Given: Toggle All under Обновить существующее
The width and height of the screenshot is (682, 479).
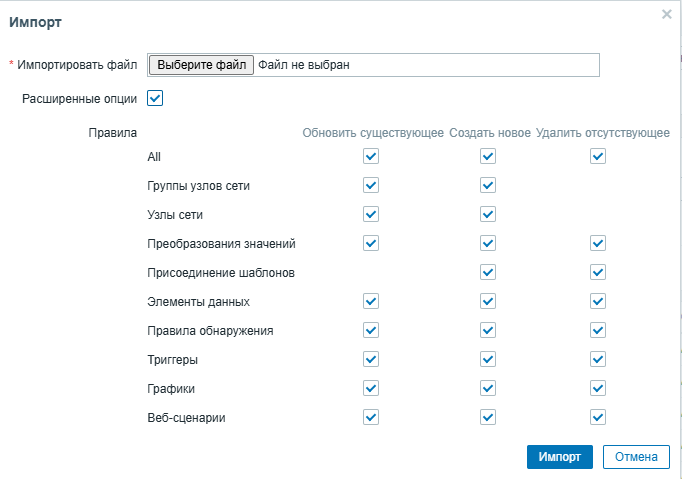Looking at the screenshot, I should point(371,156).
